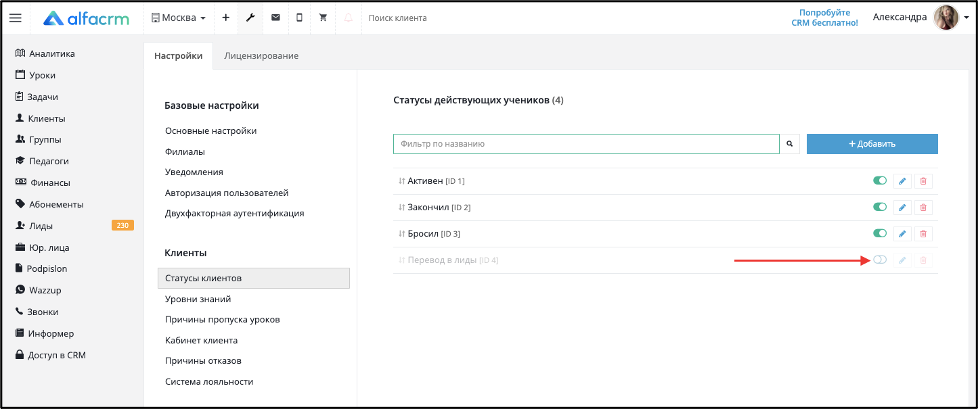This screenshot has width=979, height=410.
Task: Click the filter search magnifier button
Action: (790, 144)
